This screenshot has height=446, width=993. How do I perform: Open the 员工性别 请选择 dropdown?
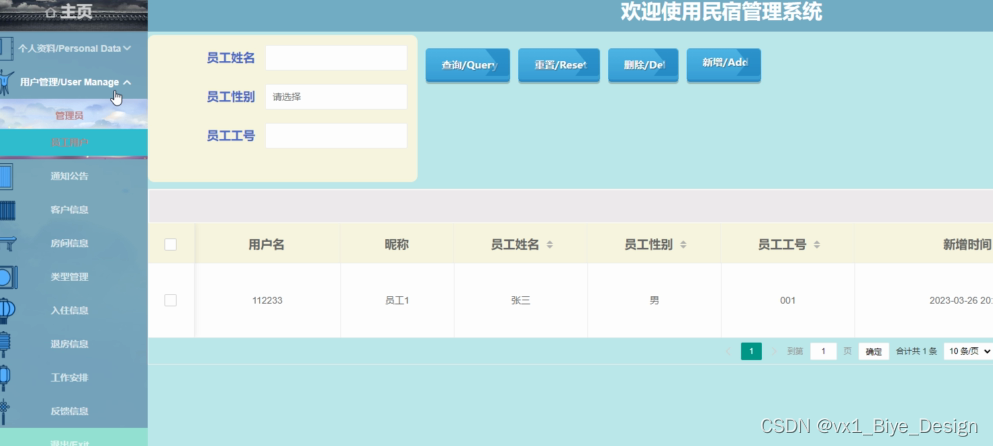click(336, 97)
